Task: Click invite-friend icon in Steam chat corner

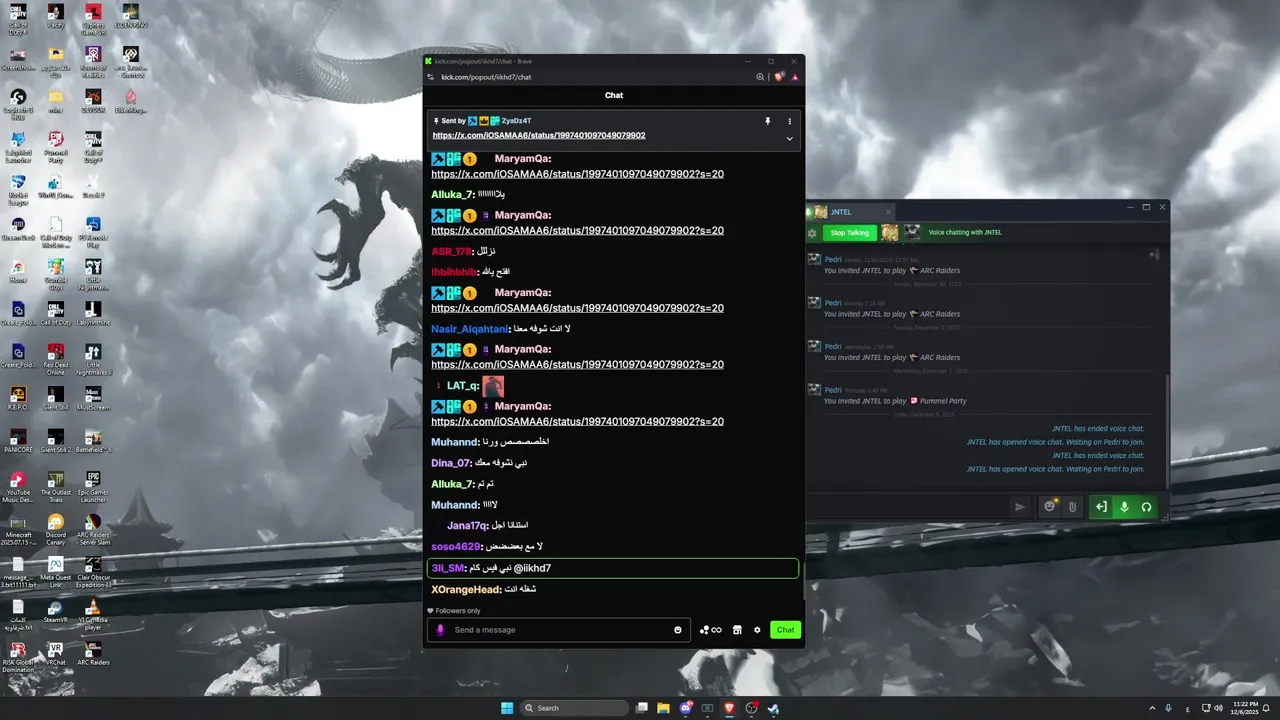Action: click(x=1155, y=255)
